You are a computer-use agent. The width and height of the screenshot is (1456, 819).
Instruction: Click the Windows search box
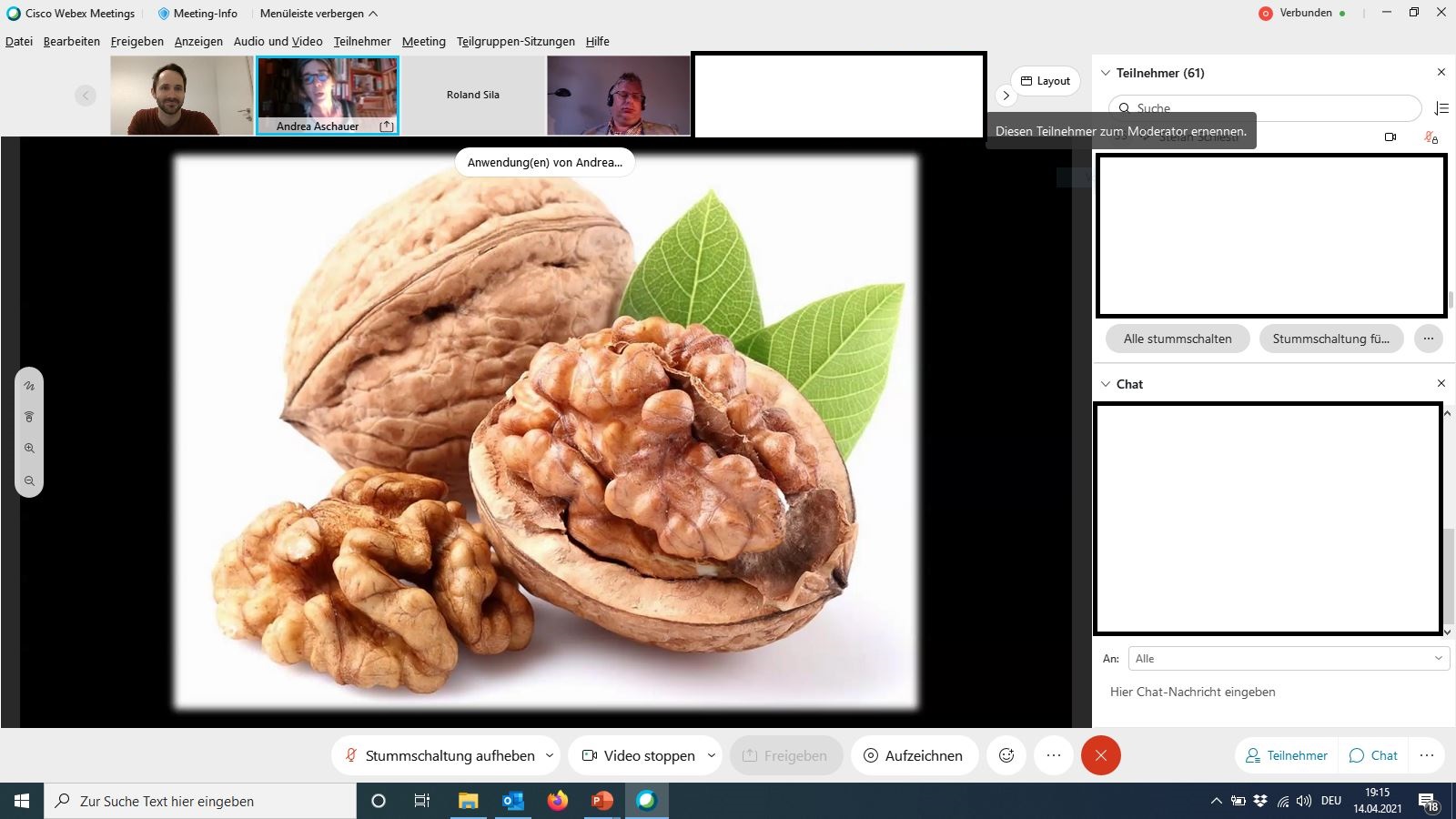pyautogui.click(x=200, y=801)
